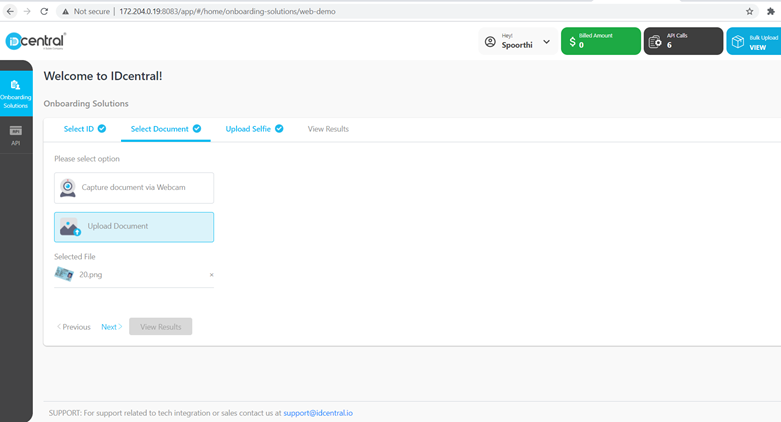
Task: Click the Bulk Upload box icon
Action: click(x=738, y=42)
